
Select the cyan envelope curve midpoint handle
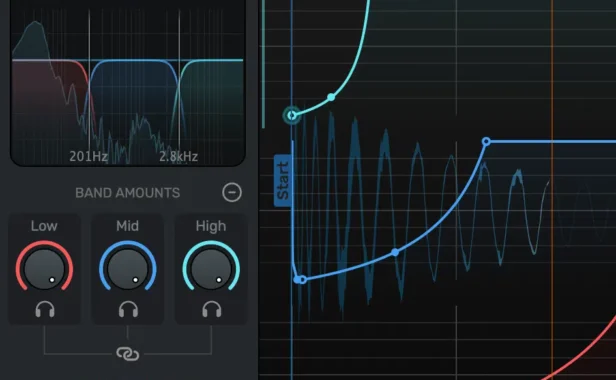pyautogui.click(x=331, y=97)
